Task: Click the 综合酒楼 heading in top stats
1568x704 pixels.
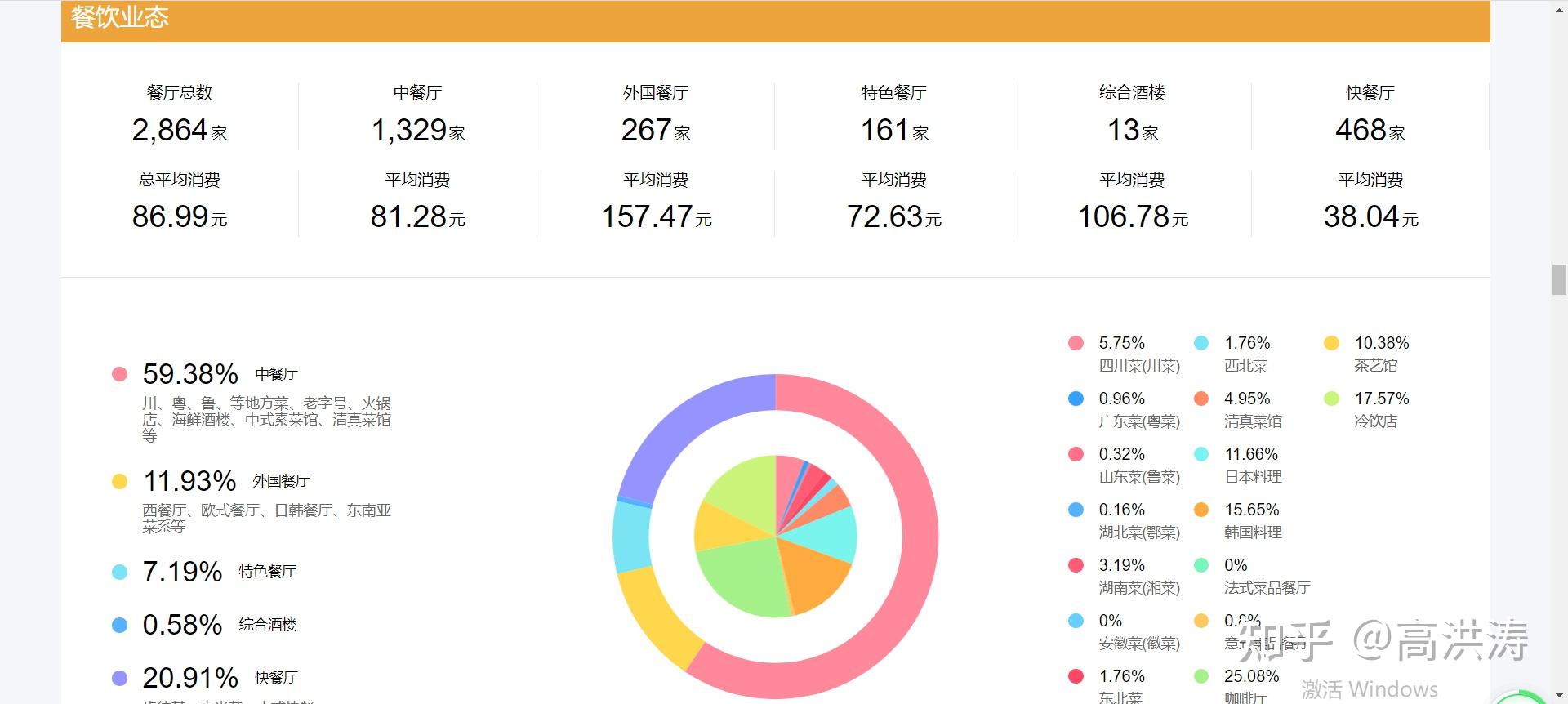Action: click(x=1132, y=93)
